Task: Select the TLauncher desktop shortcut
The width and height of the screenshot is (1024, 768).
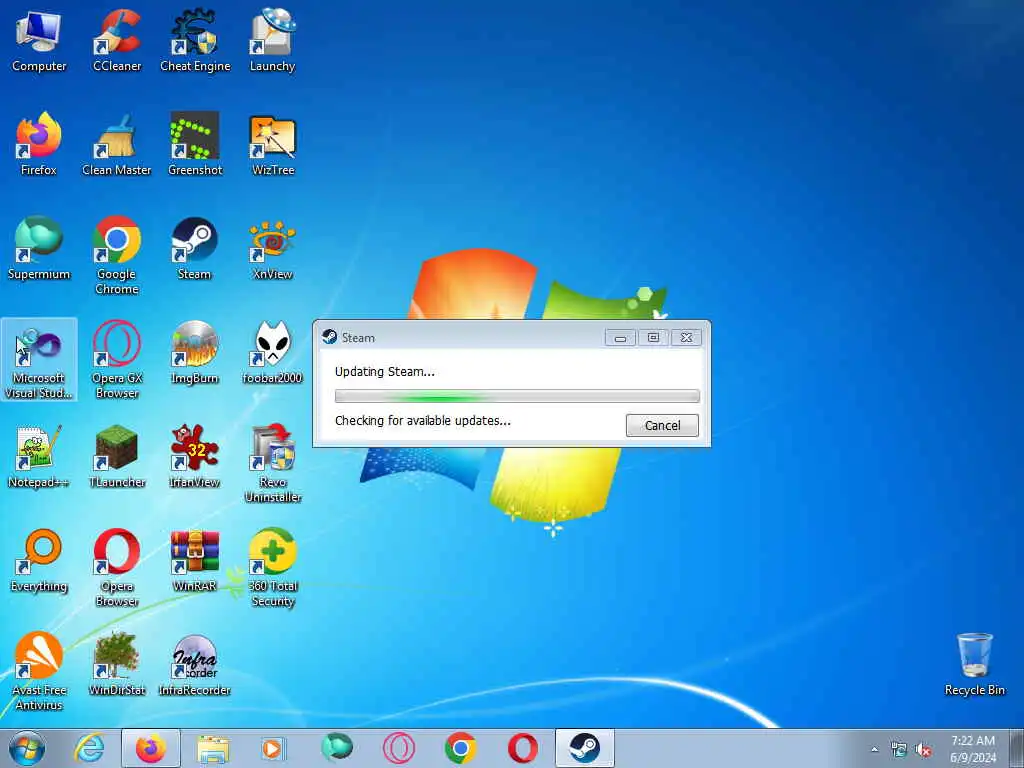Action: coord(117,457)
